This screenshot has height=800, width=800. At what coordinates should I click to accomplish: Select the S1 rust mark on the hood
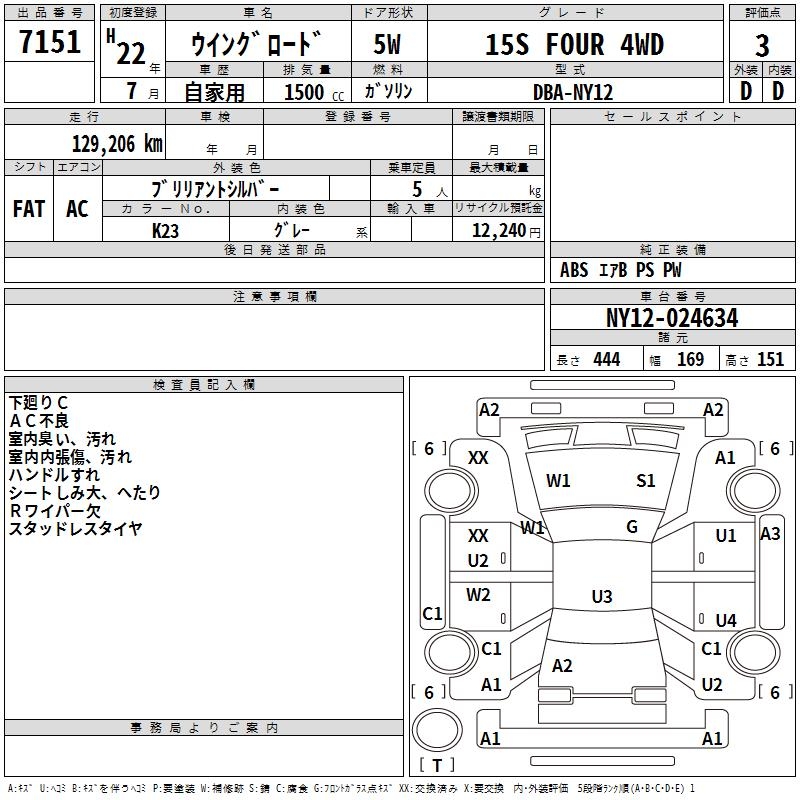pyautogui.click(x=646, y=481)
